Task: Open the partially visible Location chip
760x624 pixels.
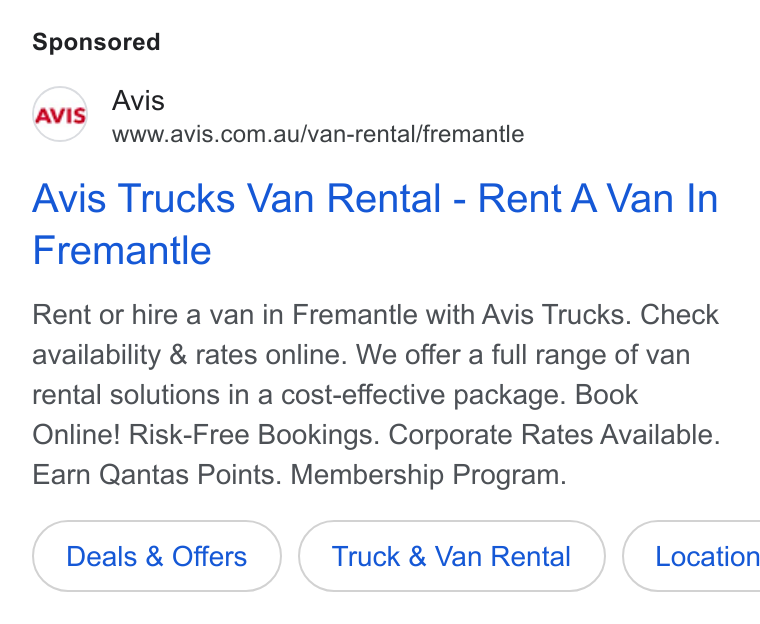Action: (692, 556)
